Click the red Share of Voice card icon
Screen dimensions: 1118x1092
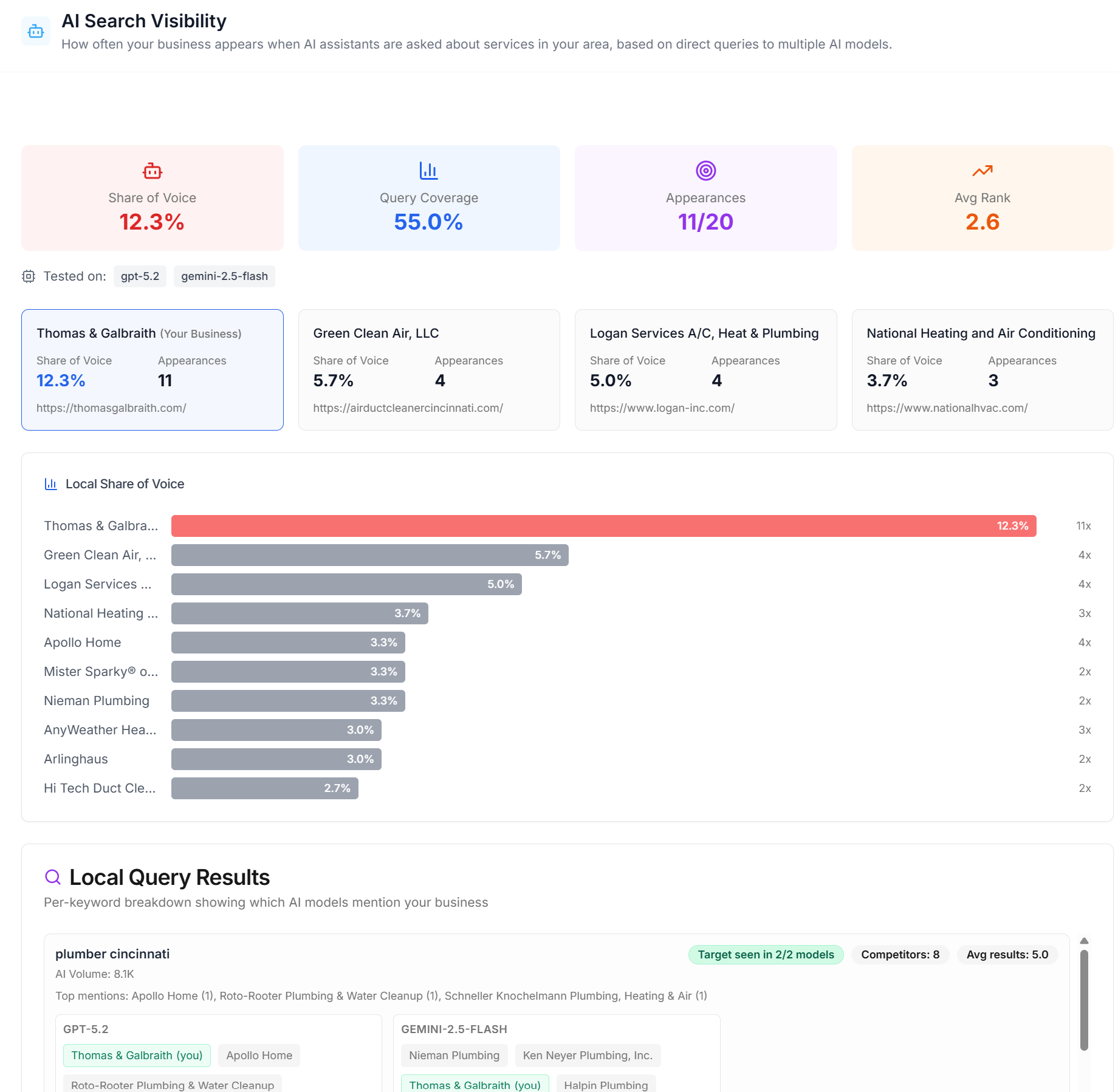click(152, 171)
